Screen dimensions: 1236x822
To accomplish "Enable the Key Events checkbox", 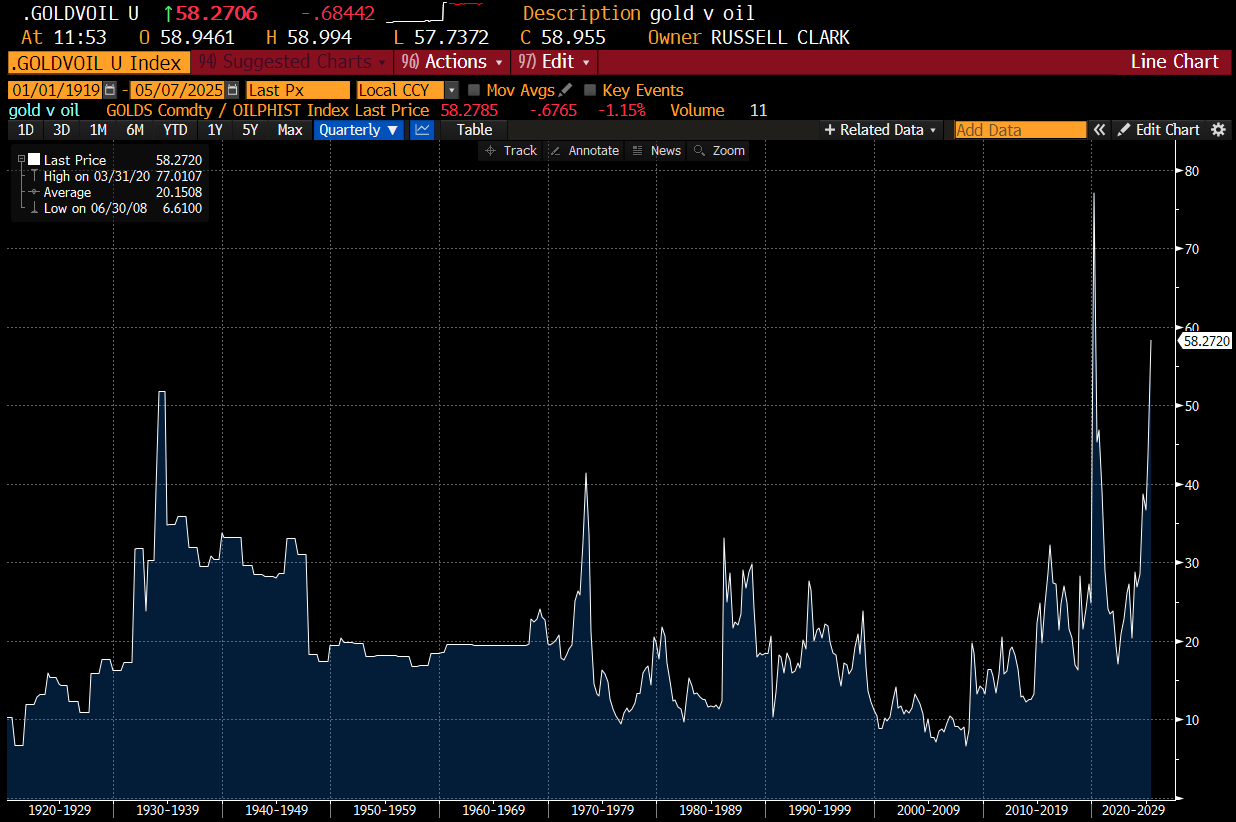I will (x=590, y=90).
